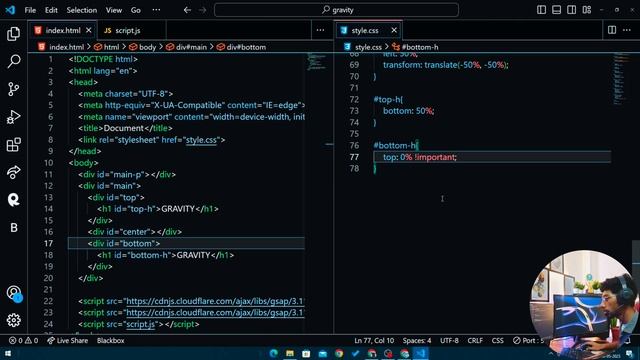Click Ln 77, Col 10 status entry
This screenshot has height=360, width=640.
pyautogui.click(x=374, y=340)
